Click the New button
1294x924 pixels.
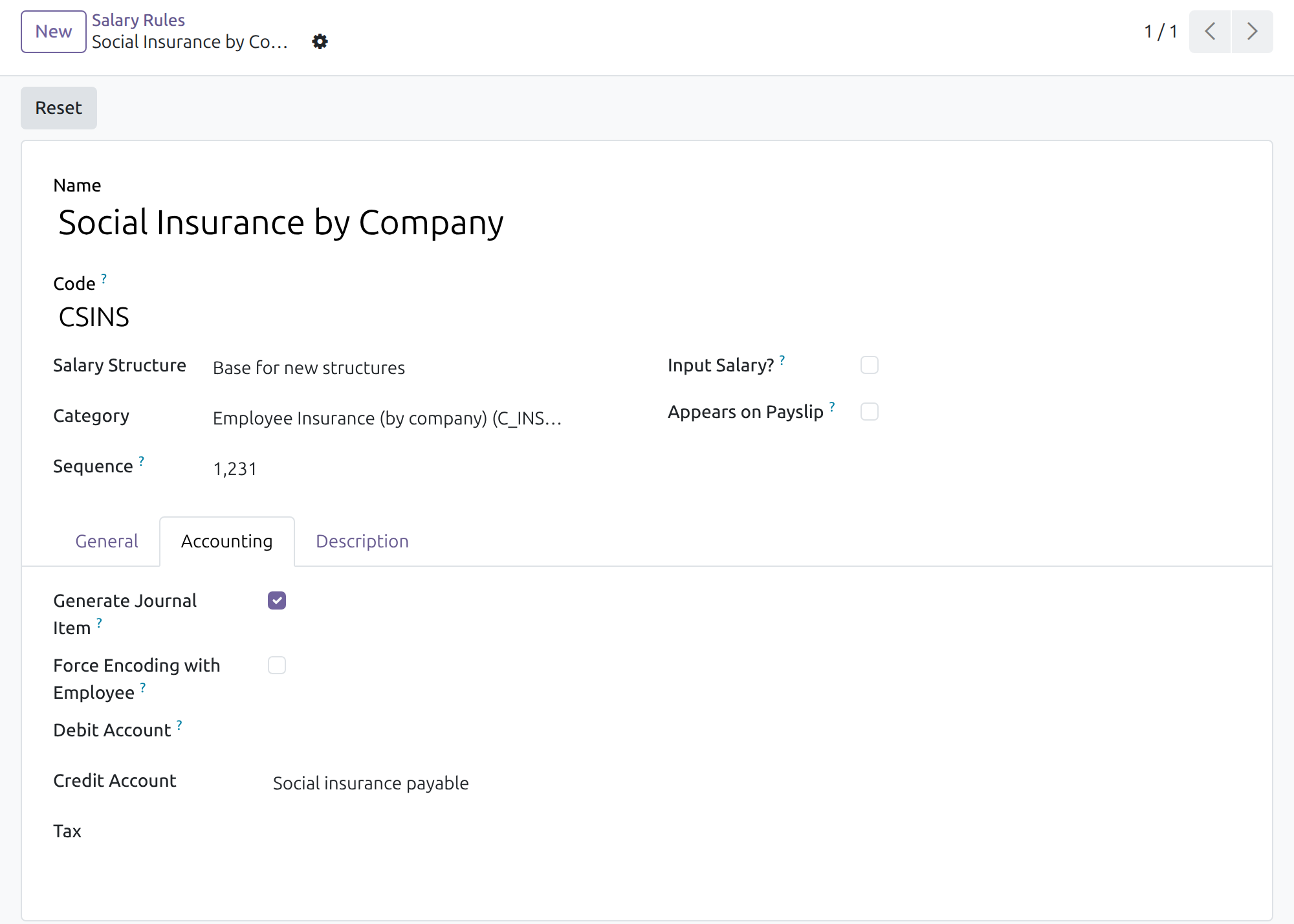(x=54, y=31)
